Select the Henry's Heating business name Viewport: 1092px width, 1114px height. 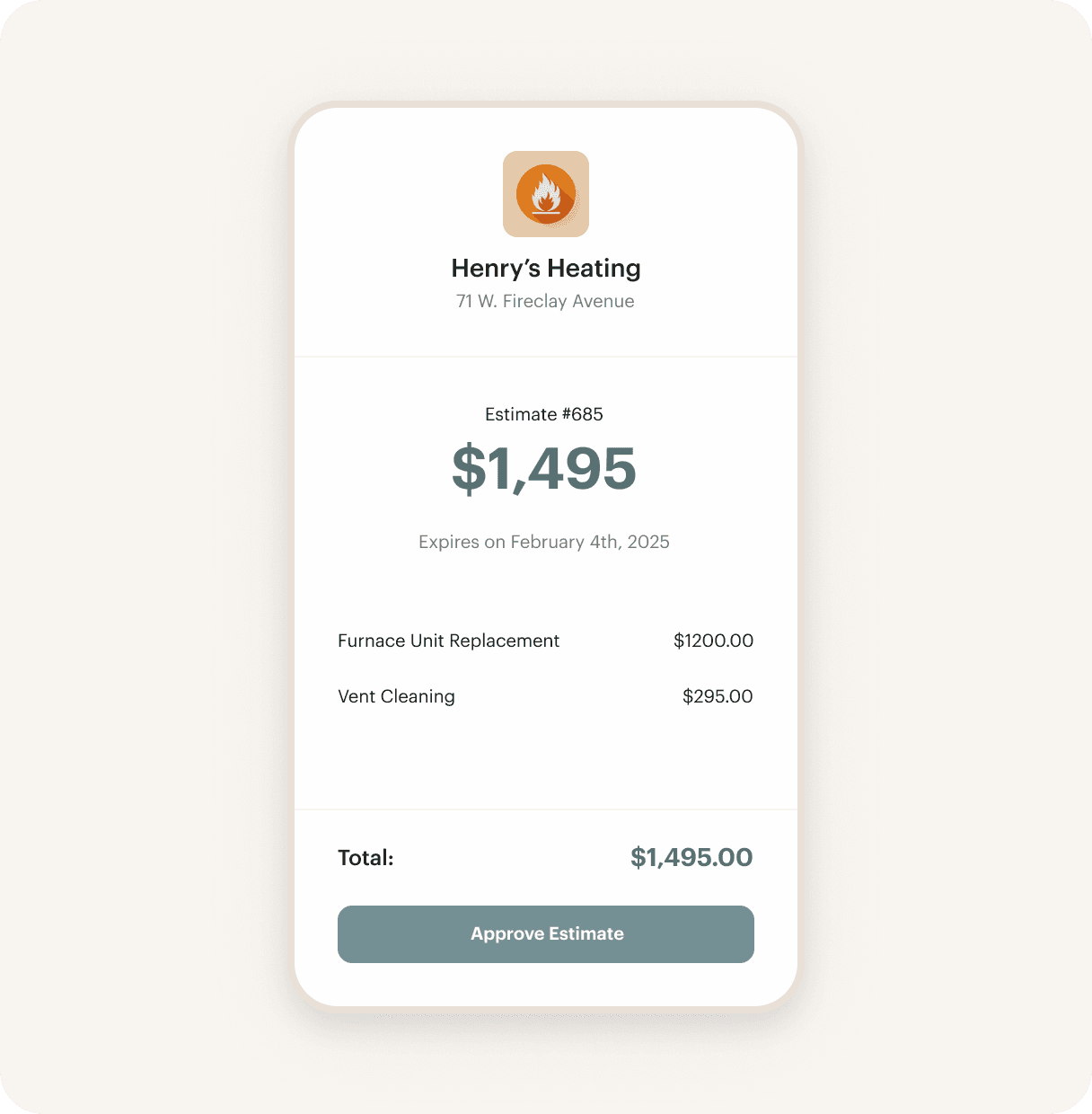tap(546, 269)
